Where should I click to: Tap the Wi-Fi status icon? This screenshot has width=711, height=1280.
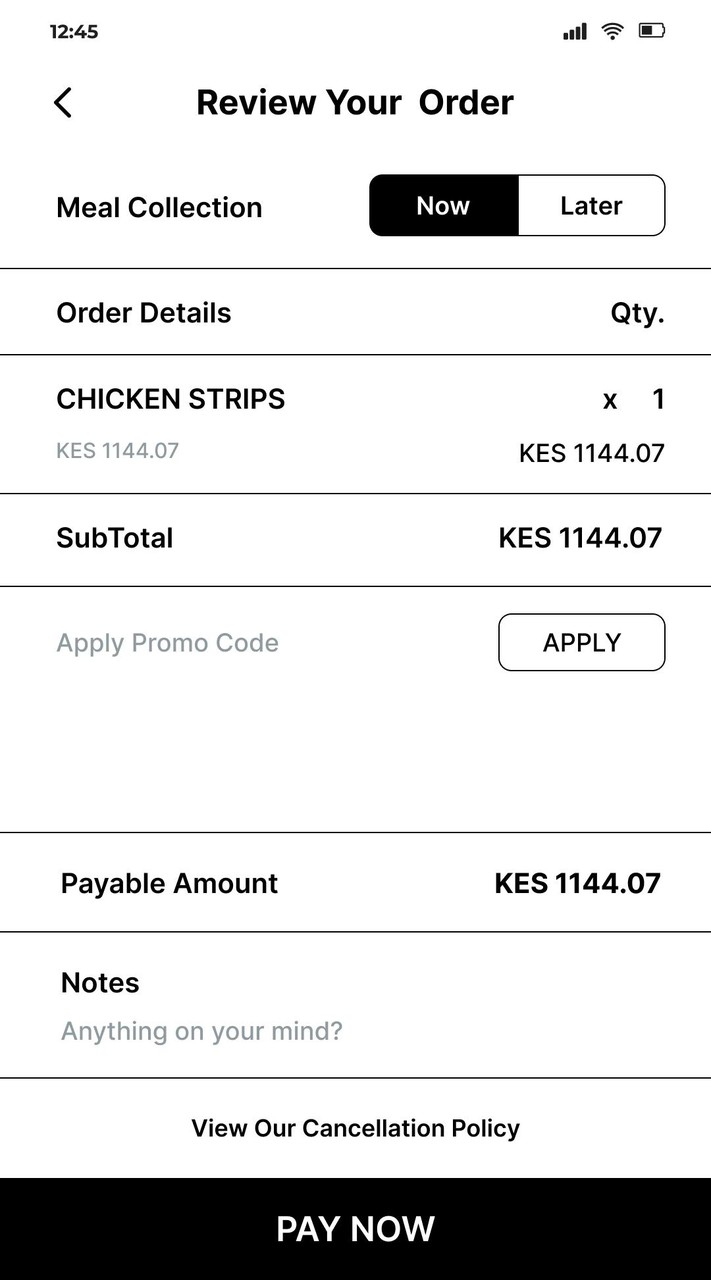[612, 32]
